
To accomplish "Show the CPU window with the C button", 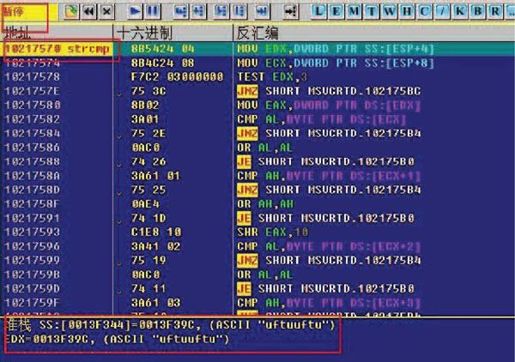I will [424, 12].
